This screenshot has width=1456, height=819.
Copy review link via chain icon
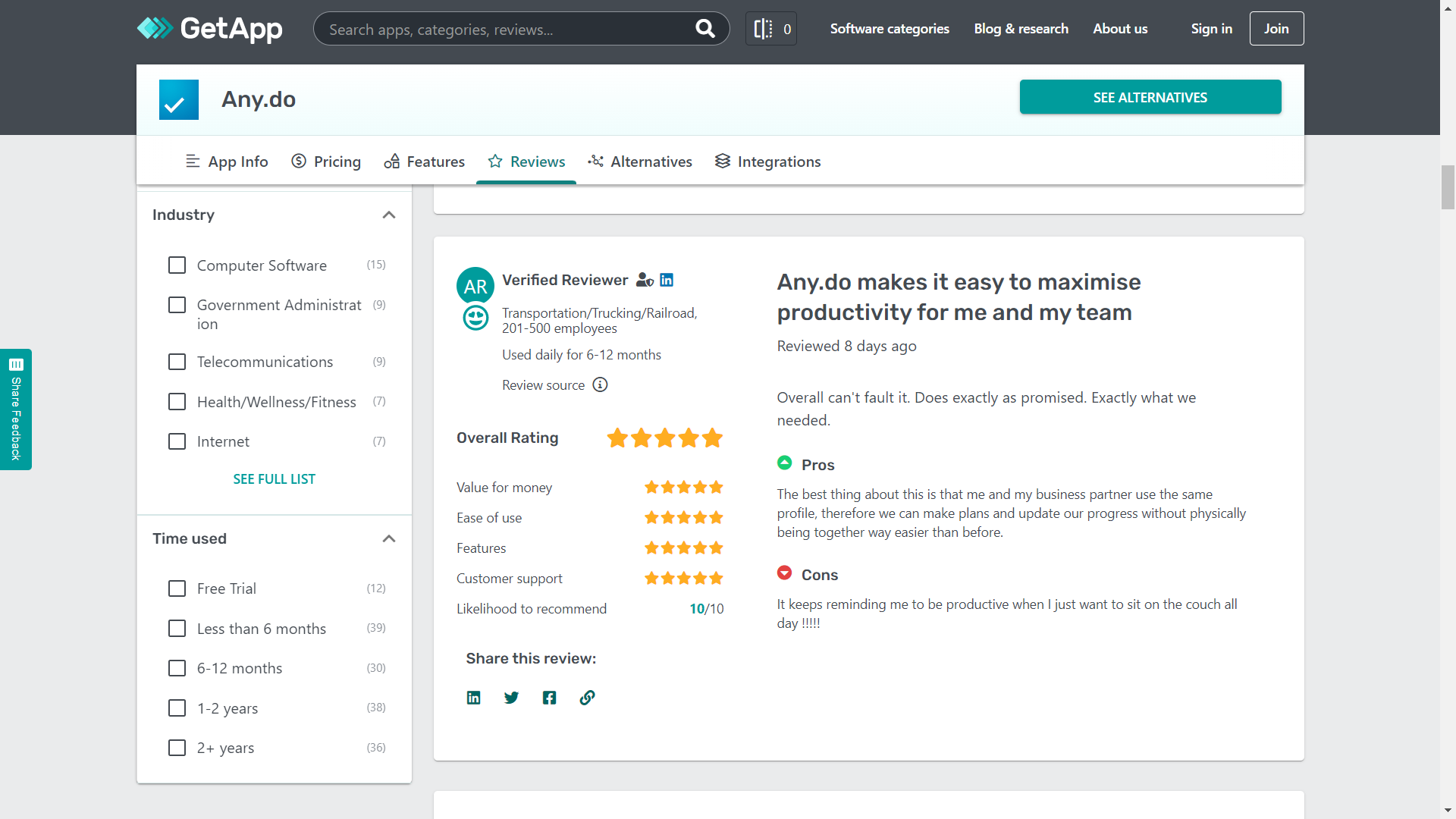tap(587, 698)
